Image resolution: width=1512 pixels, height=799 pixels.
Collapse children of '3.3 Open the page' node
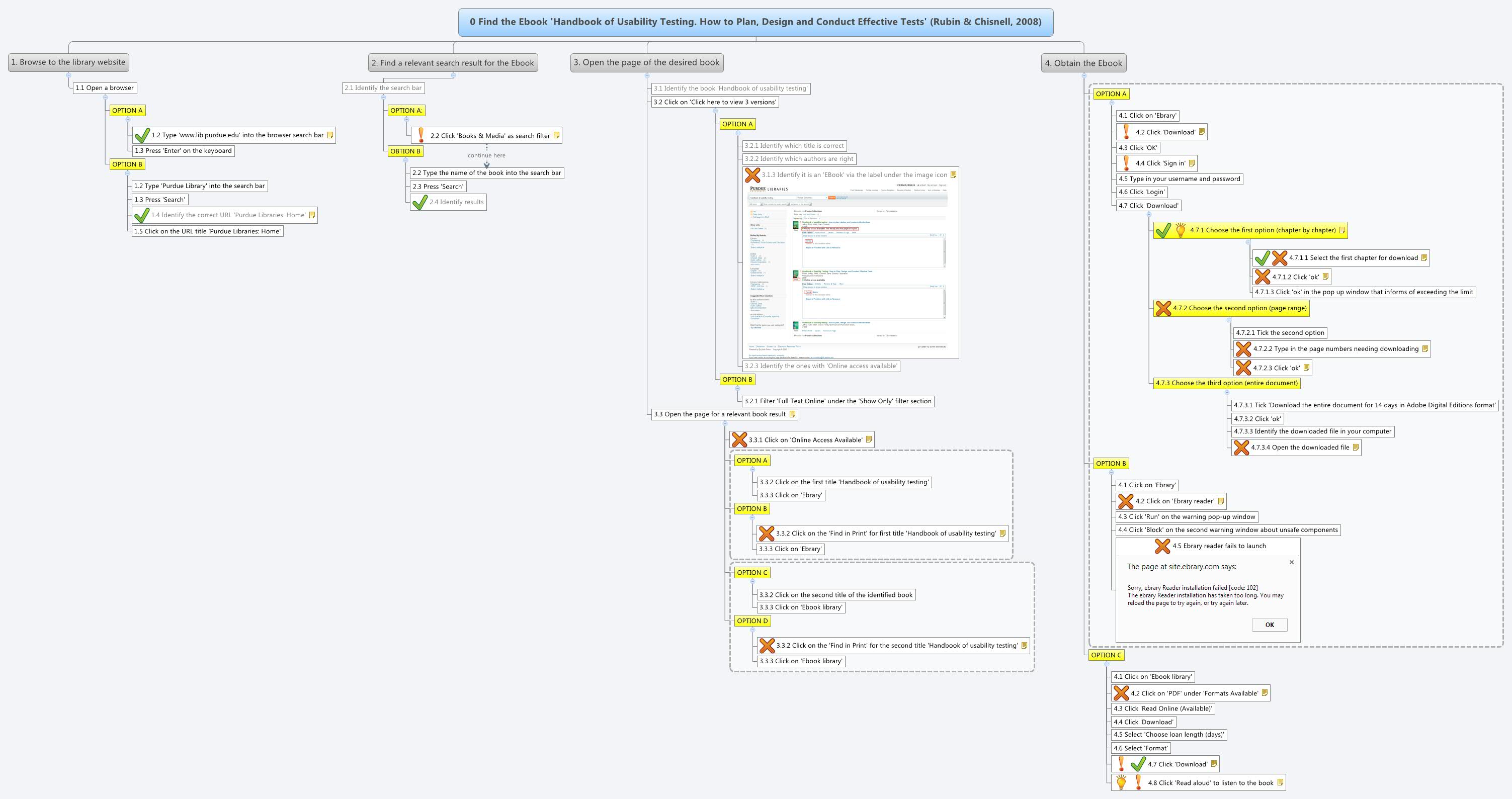pos(725,423)
